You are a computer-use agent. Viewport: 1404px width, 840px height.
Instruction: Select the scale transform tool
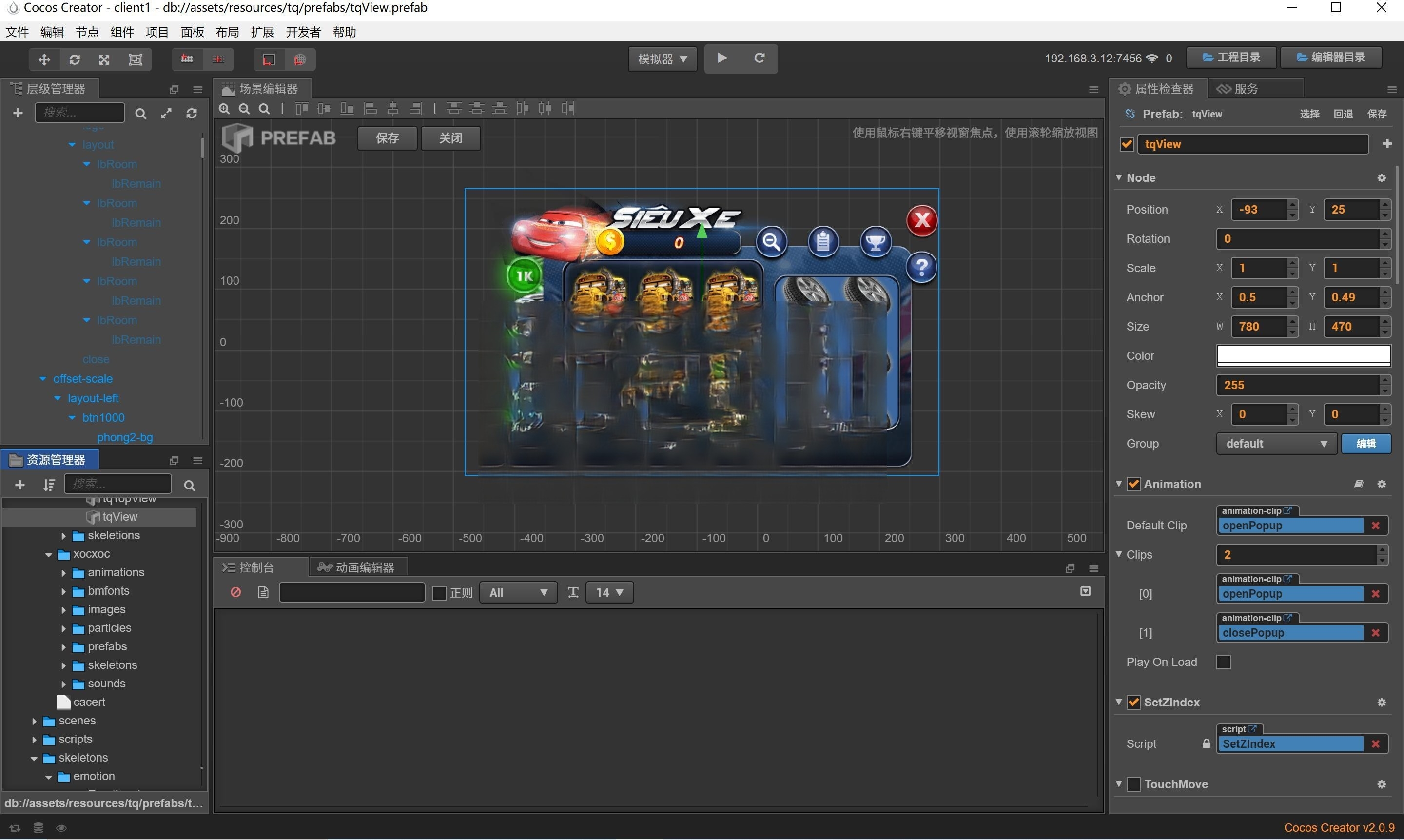pos(104,59)
